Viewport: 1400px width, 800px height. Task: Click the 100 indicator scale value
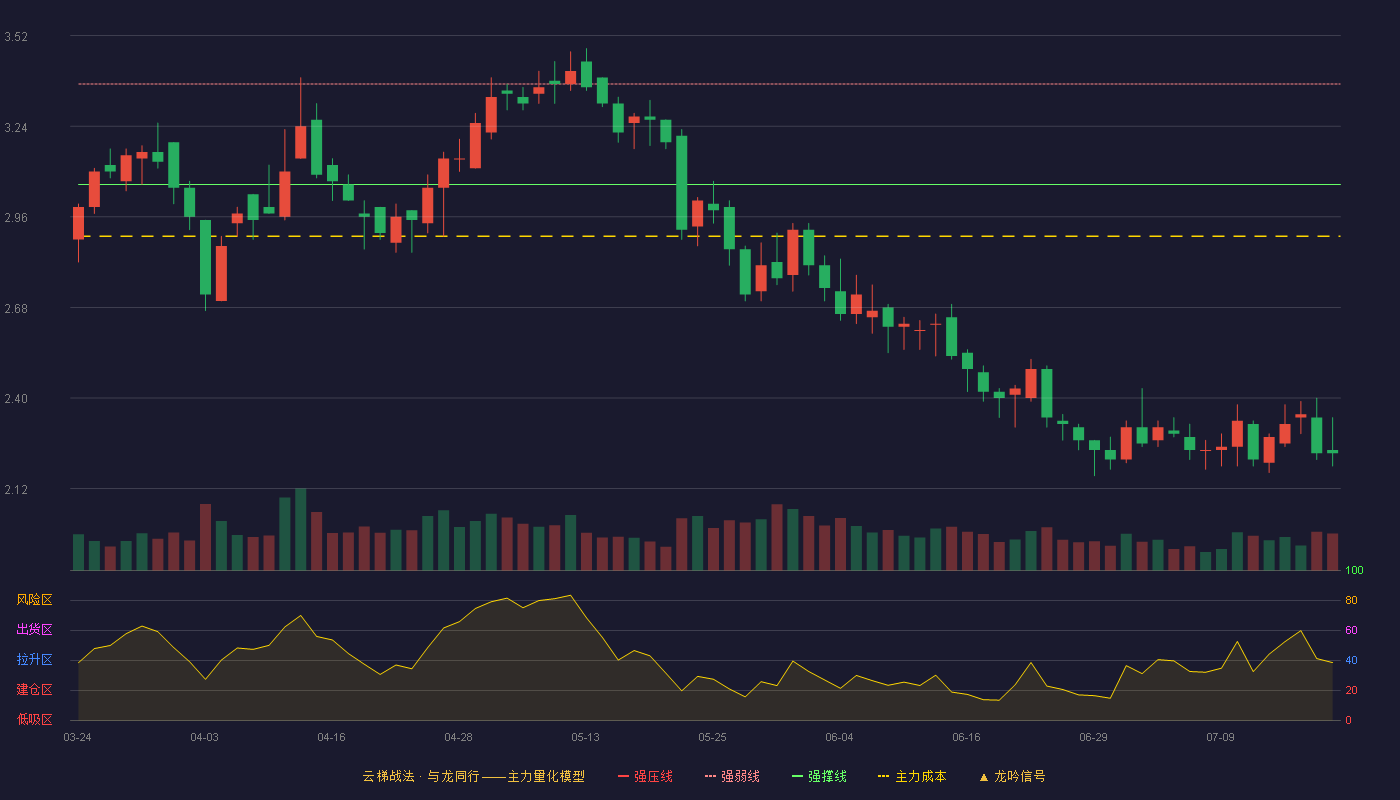(1354, 571)
